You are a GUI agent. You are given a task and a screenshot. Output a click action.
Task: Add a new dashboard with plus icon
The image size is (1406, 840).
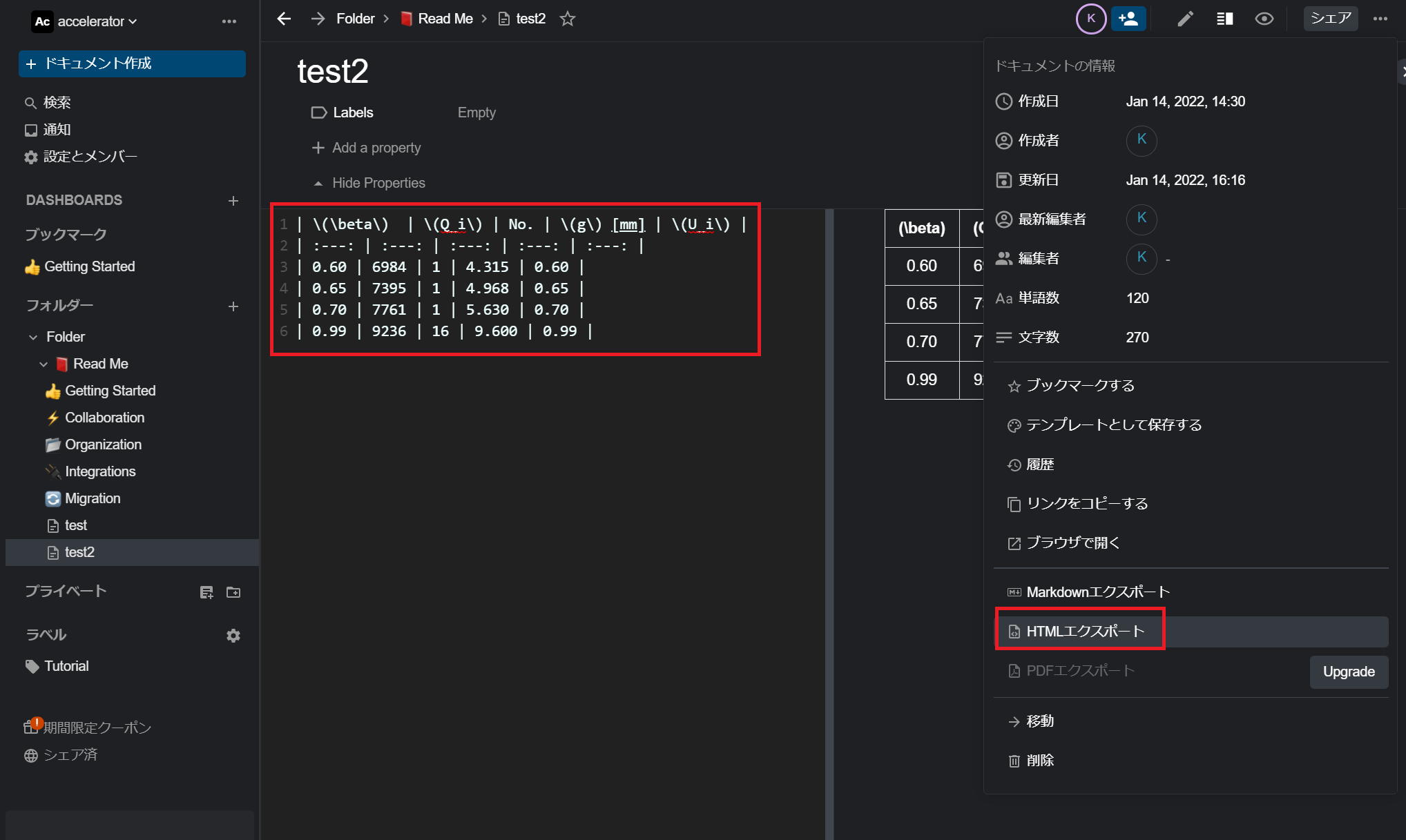click(233, 201)
